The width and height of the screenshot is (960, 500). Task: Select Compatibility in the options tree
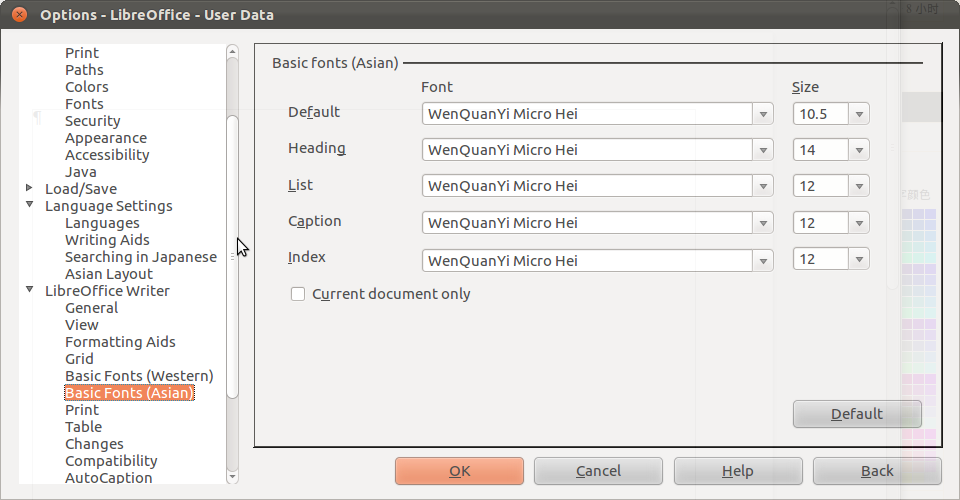click(x=111, y=461)
